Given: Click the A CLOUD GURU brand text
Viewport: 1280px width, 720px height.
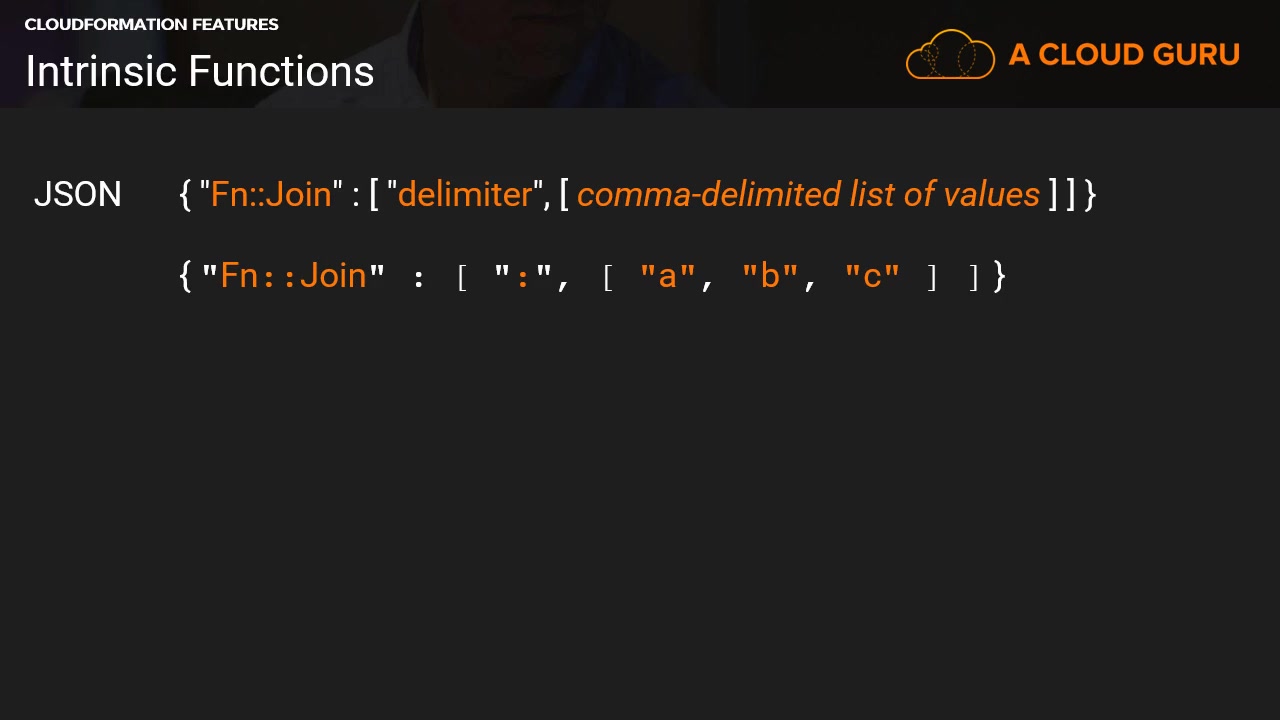Looking at the screenshot, I should [1124, 55].
